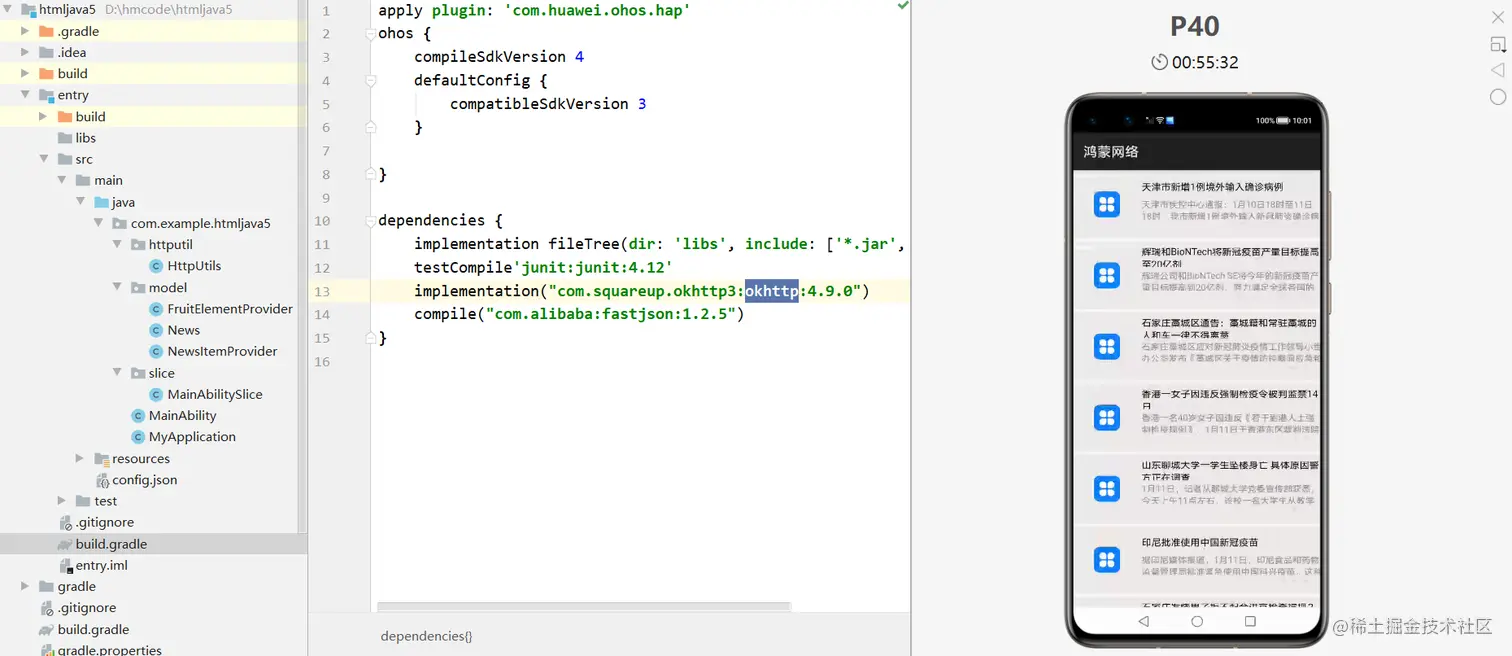Expand the resources folder arrow
This screenshot has width=1512, height=656.
[80, 458]
